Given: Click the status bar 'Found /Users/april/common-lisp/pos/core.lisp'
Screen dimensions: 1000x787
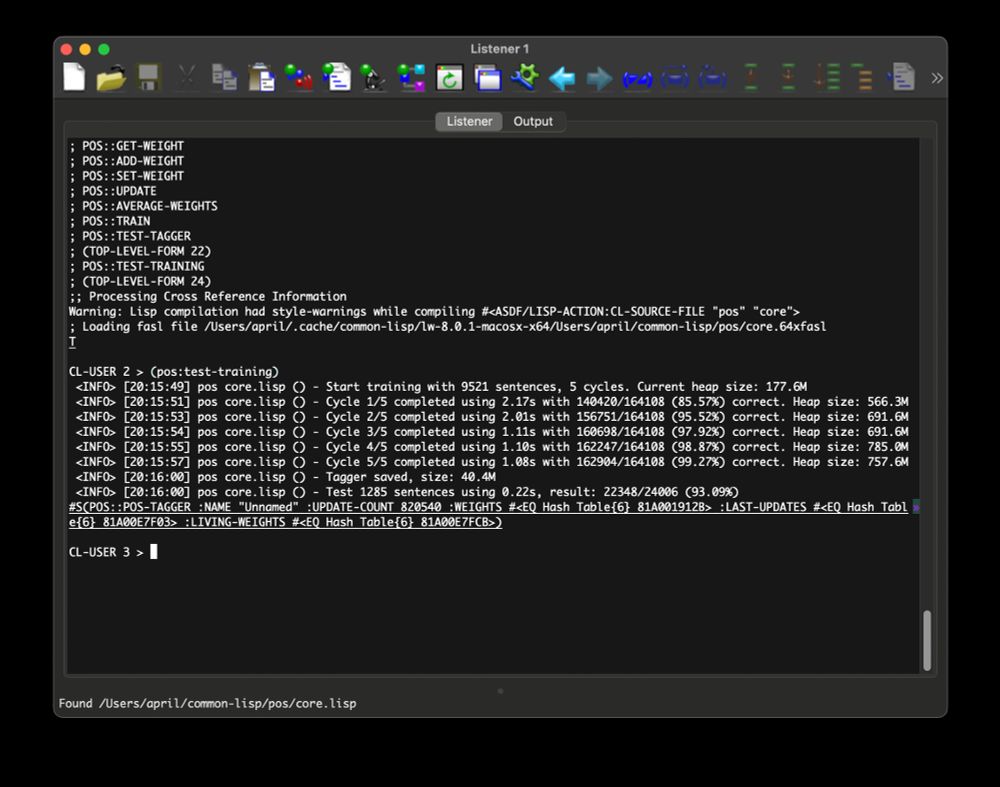Looking at the screenshot, I should point(207,703).
